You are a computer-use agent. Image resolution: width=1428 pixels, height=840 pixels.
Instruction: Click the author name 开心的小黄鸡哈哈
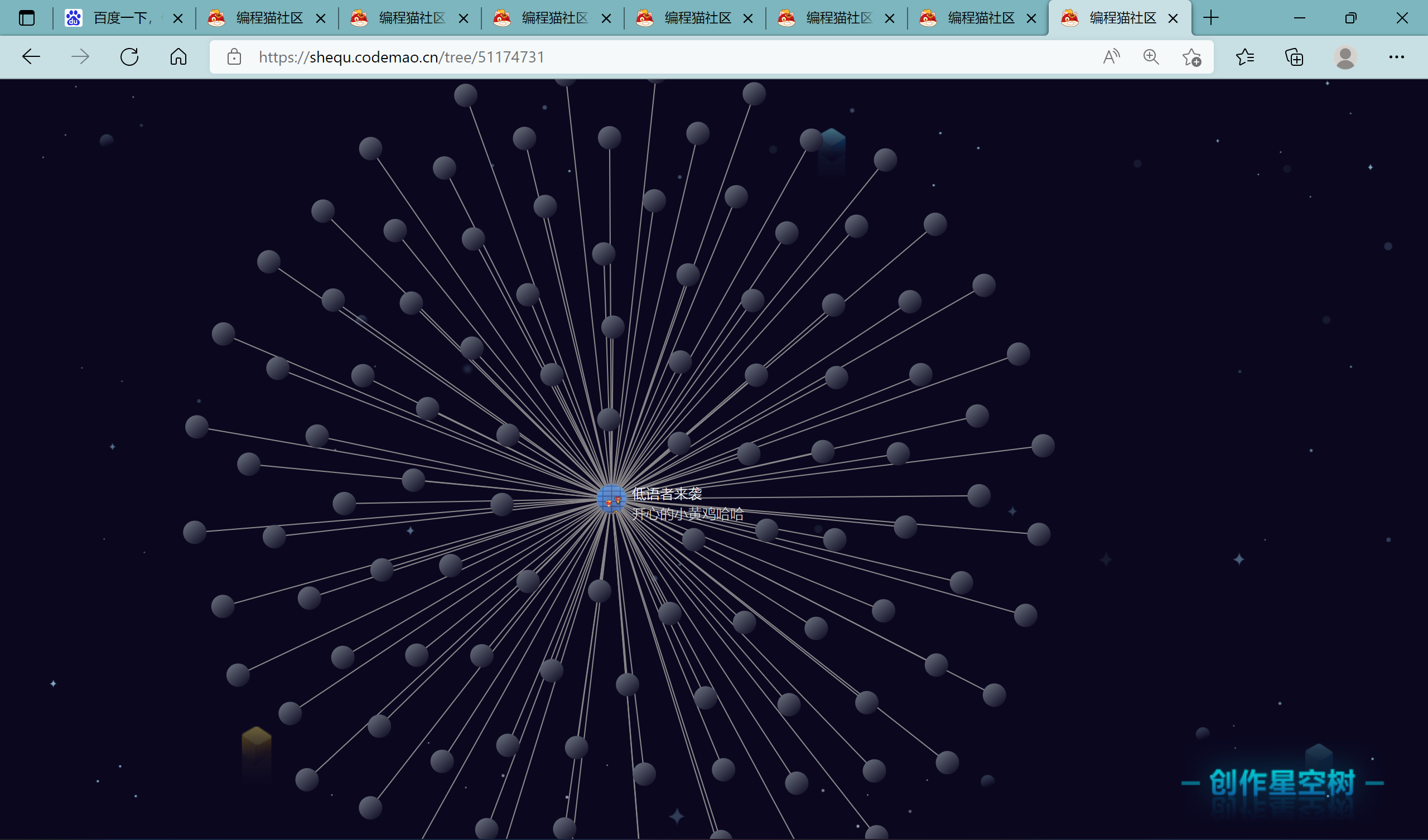pyautogui.click(x=687, y=514)
